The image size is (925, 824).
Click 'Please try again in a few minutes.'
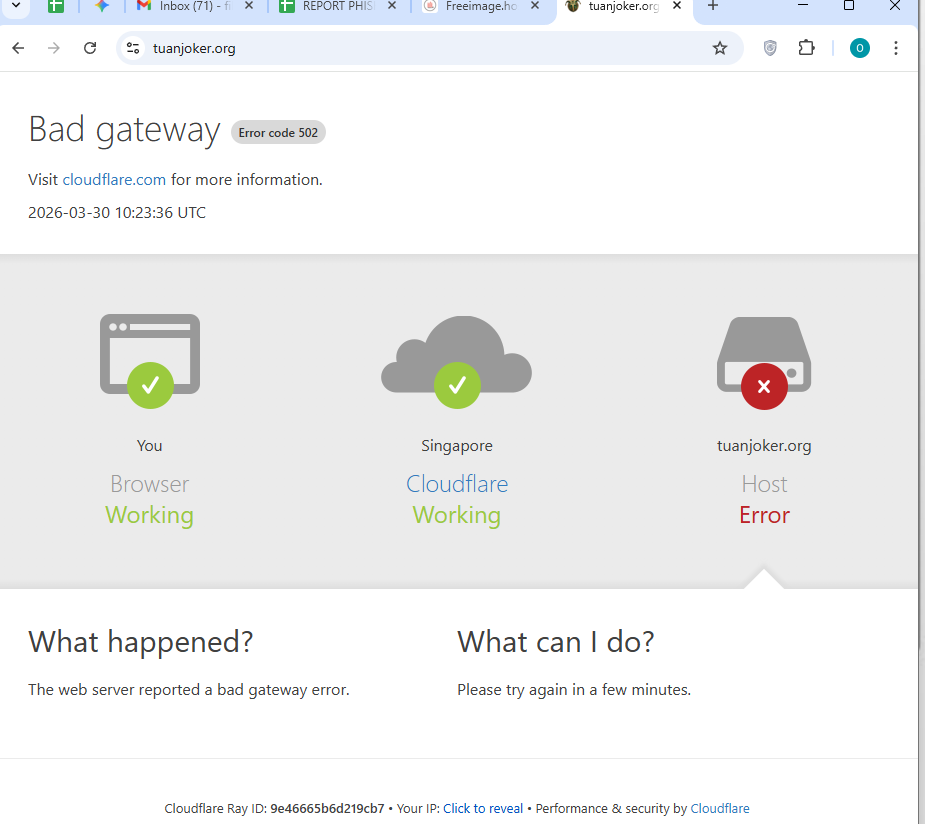click(x=574, y=690)
